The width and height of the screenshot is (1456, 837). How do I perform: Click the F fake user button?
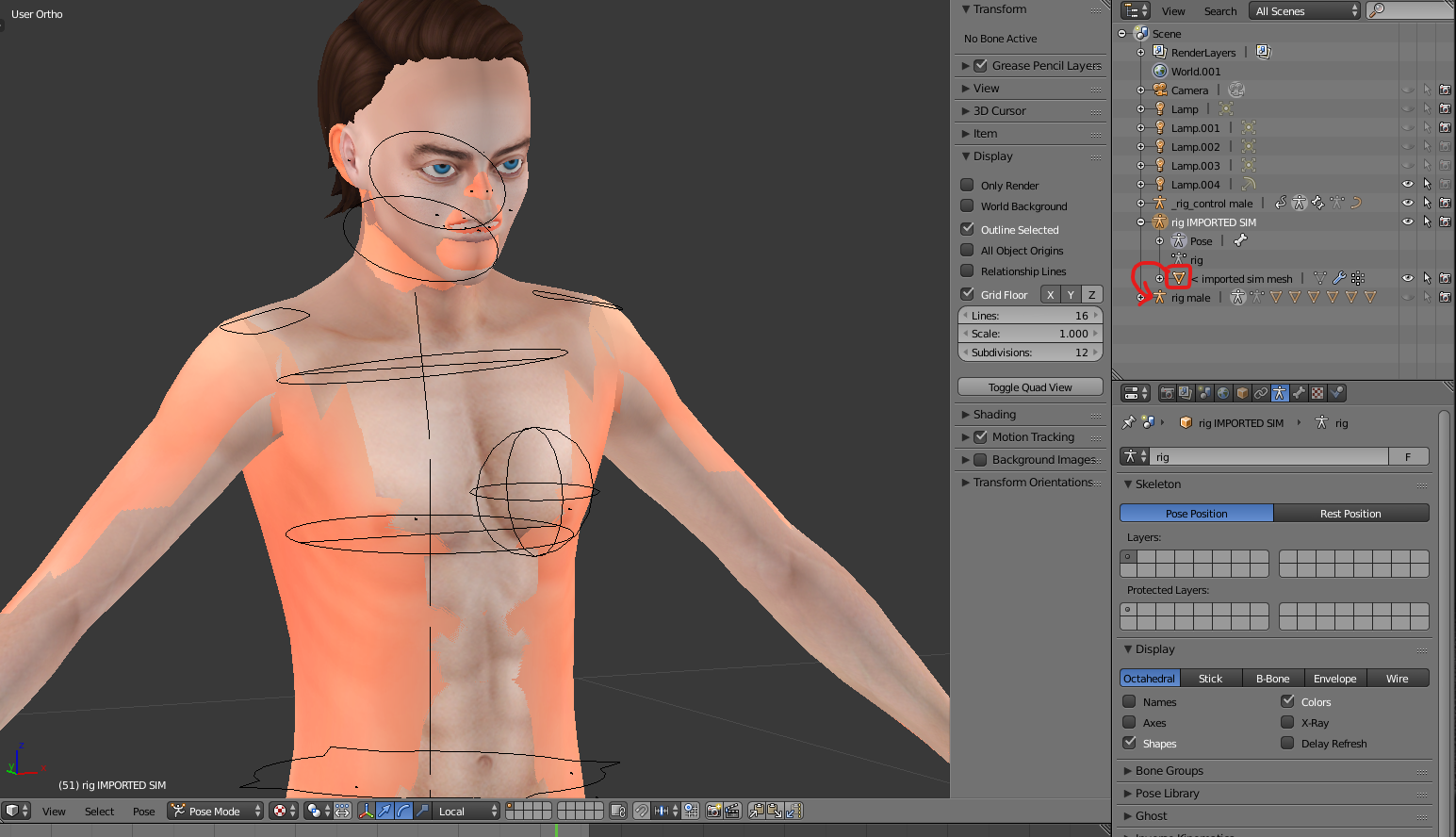(1408, 456)
